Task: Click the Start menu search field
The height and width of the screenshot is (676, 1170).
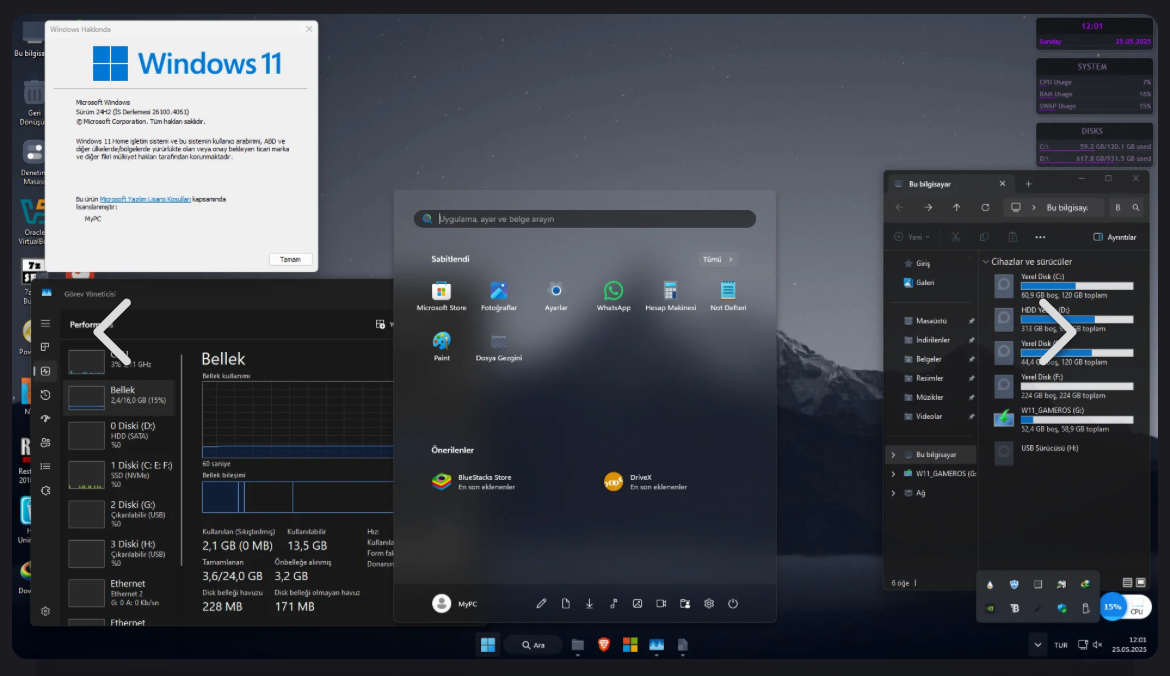Action: click(585, 219)
